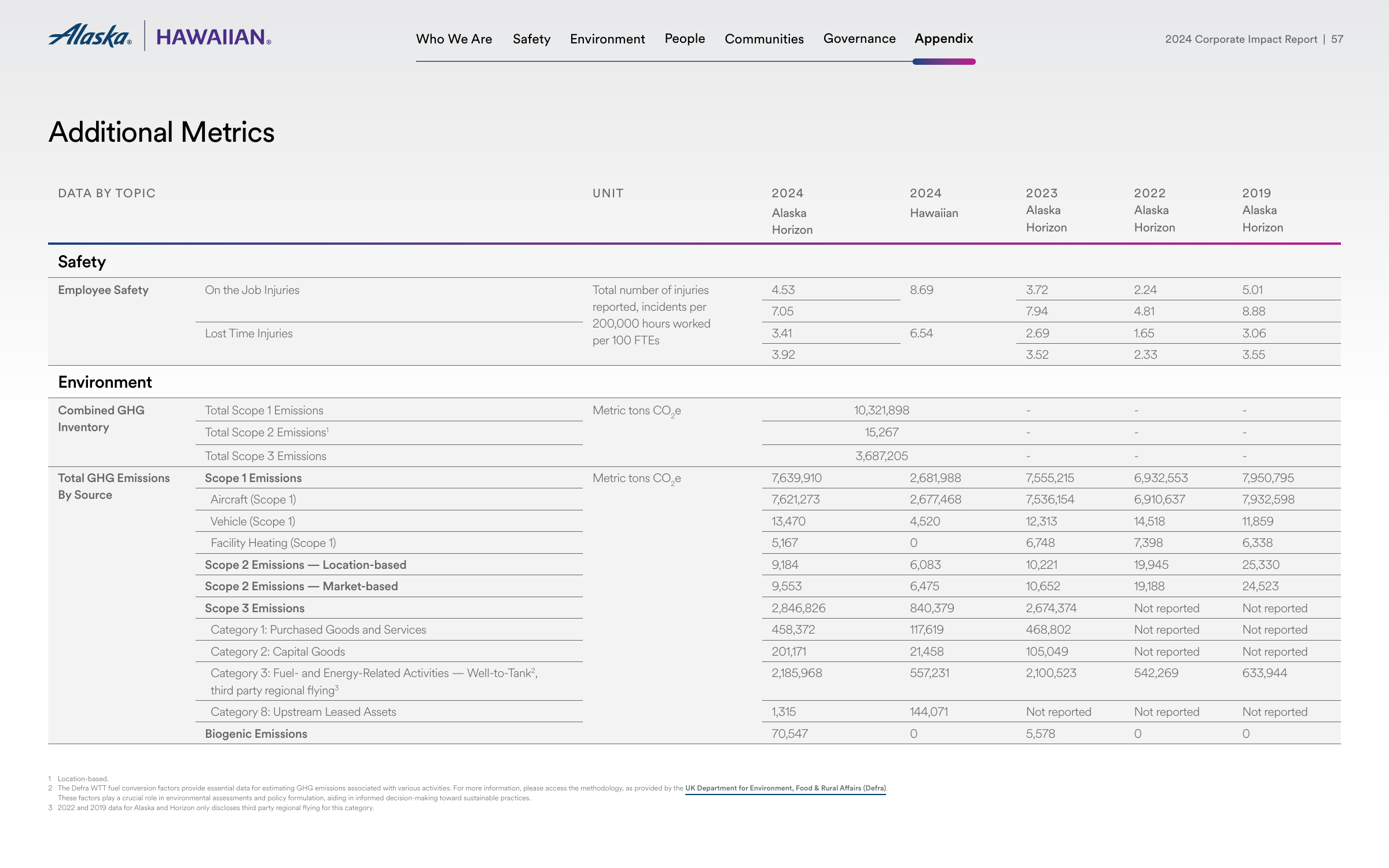Select the Appendix tab
Image resolution: width=1389 pixels, height=868 pixels.
coord(944,39)
